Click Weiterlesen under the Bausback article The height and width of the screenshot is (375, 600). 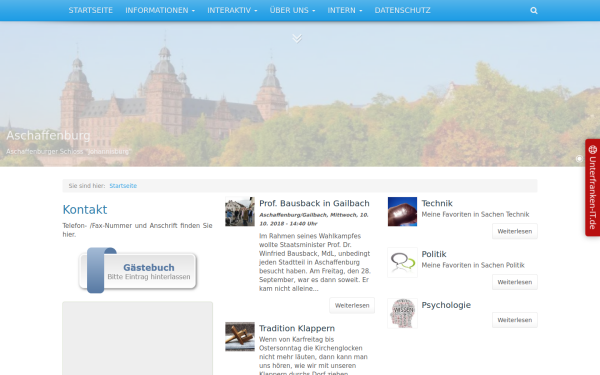(352, 305)
